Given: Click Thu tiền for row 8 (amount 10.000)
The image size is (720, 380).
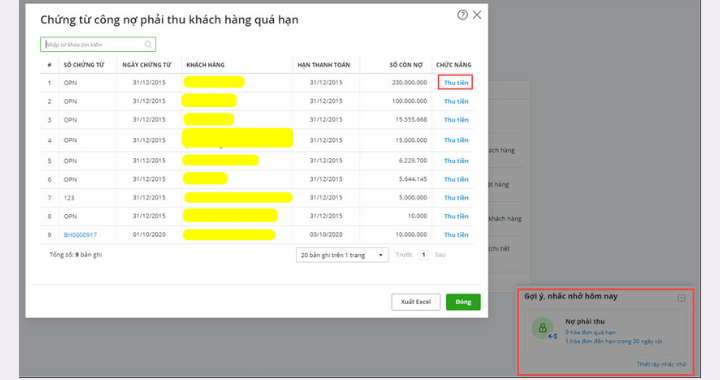Looking at the screenshot, I should (x=456, y=216).
